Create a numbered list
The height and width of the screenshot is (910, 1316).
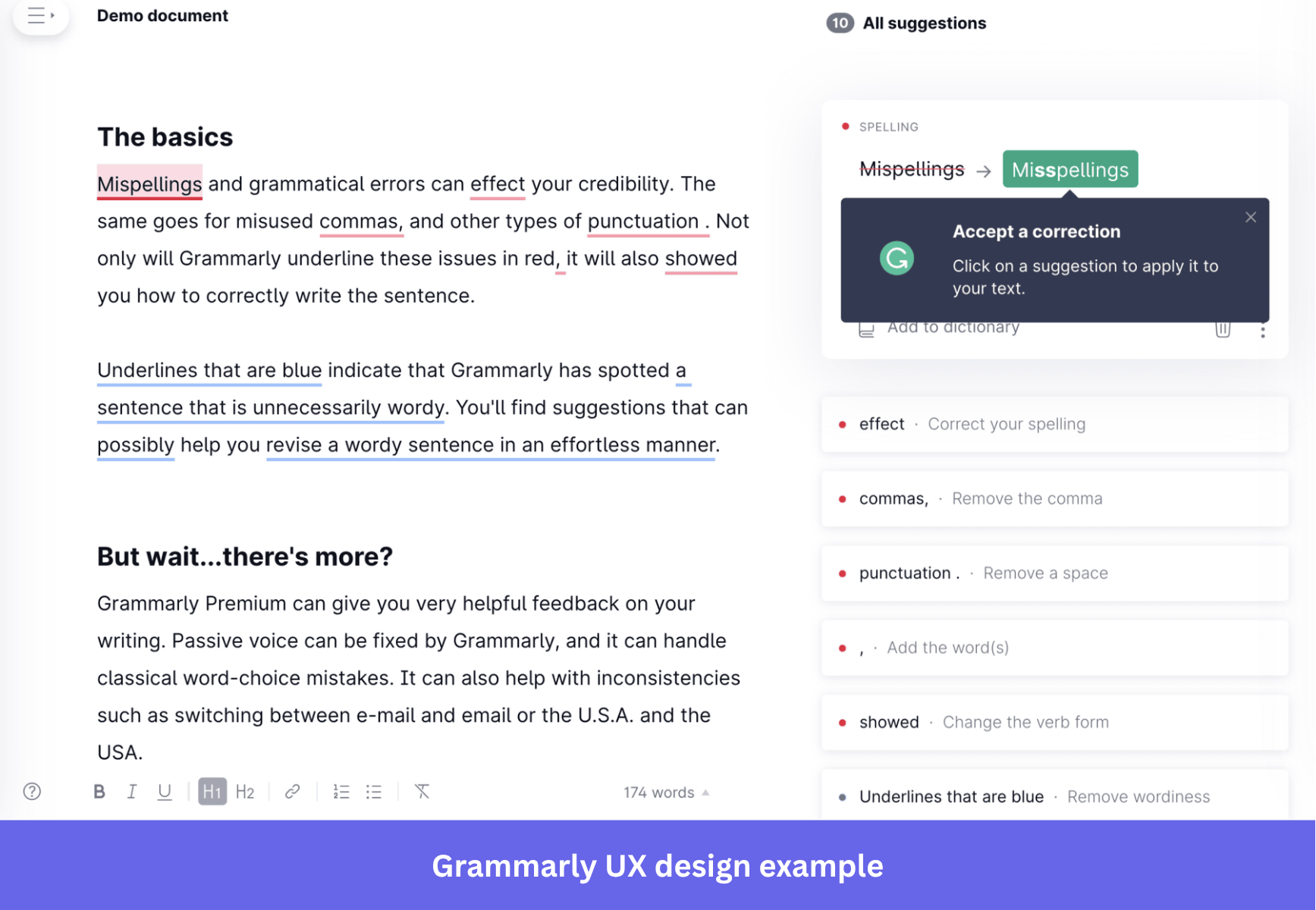click(x=341, y=791)
